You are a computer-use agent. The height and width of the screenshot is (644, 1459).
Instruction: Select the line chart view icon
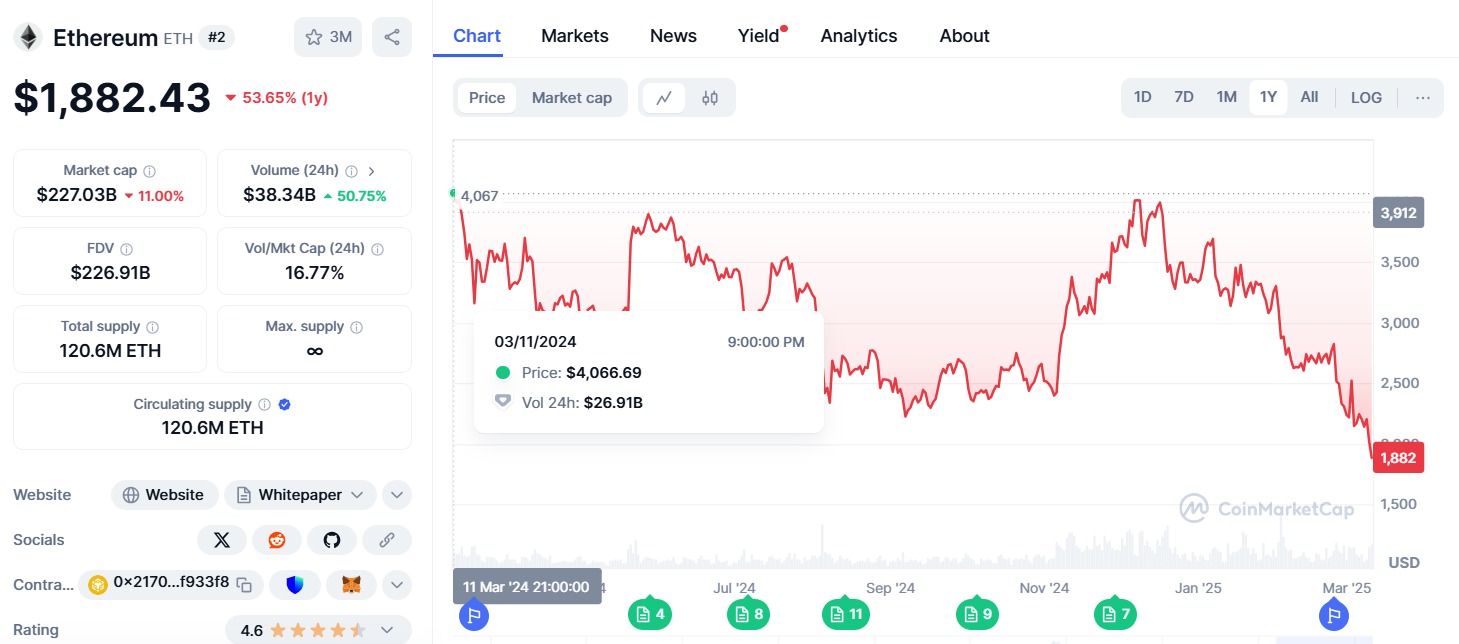pos(664,98)
